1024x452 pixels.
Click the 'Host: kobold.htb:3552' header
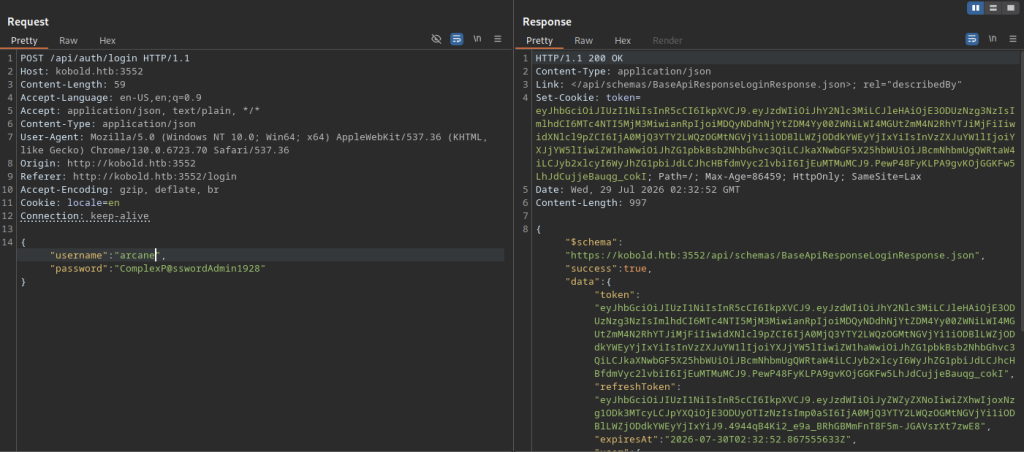tap(82, 71)
